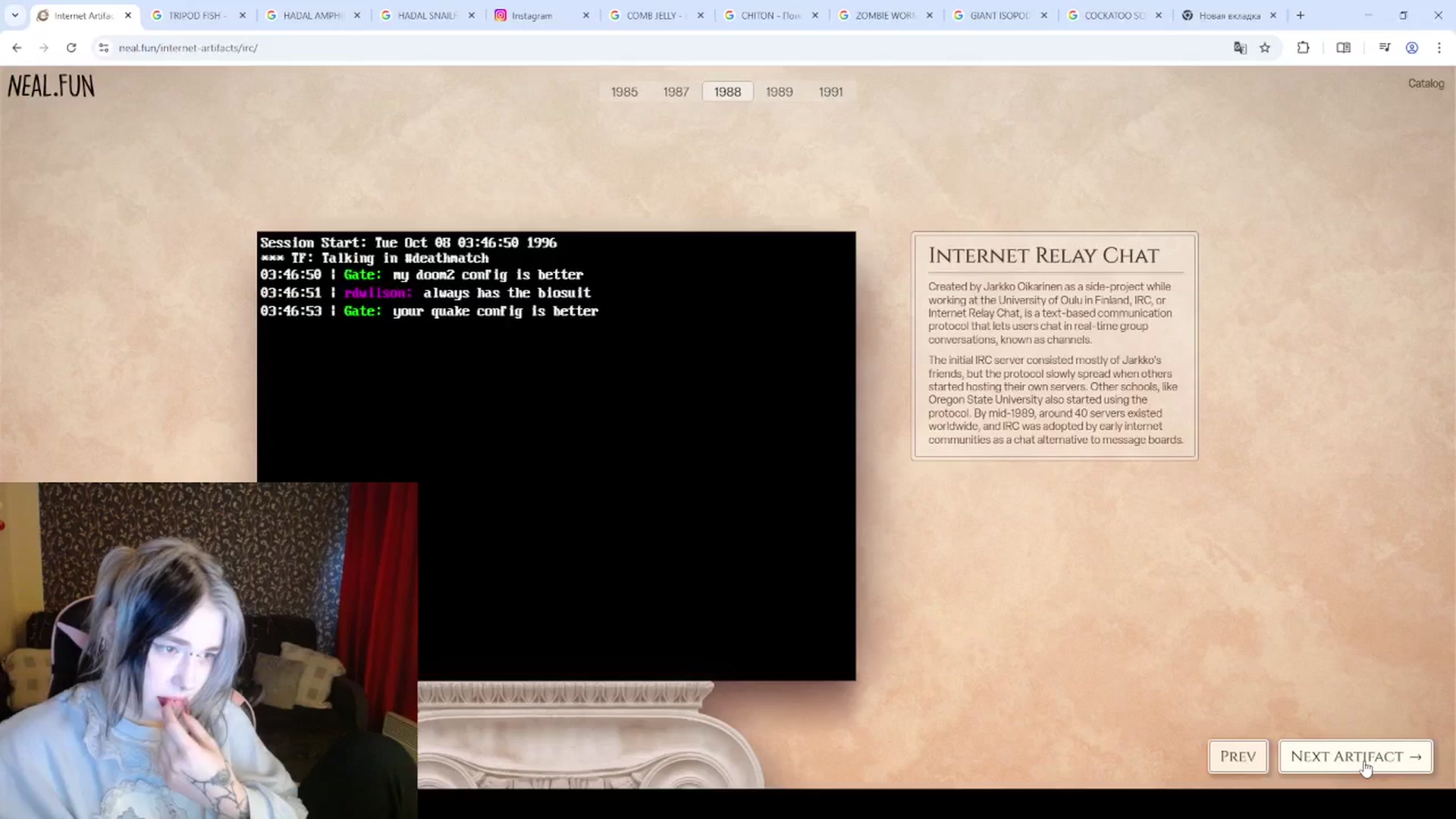Click the Prev artifact button
The height and width of the screenshot is (819, 1456).
[x=1238, y=756]
